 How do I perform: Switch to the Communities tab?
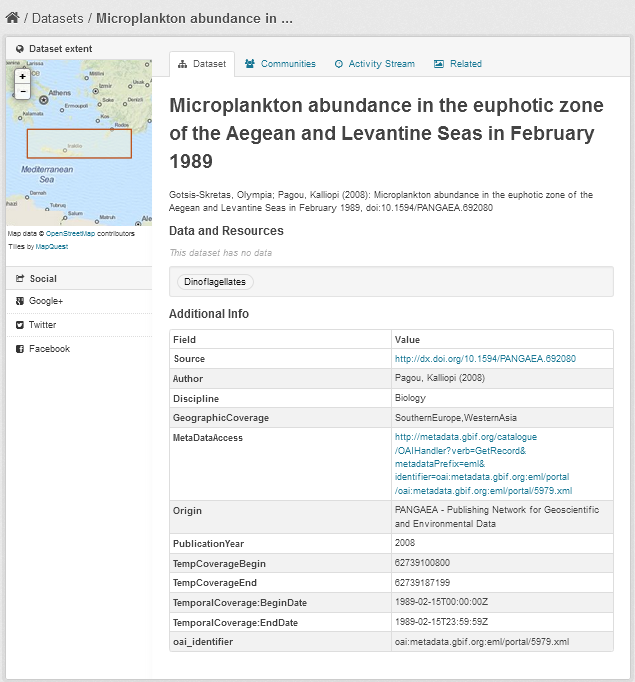point(280,64)
